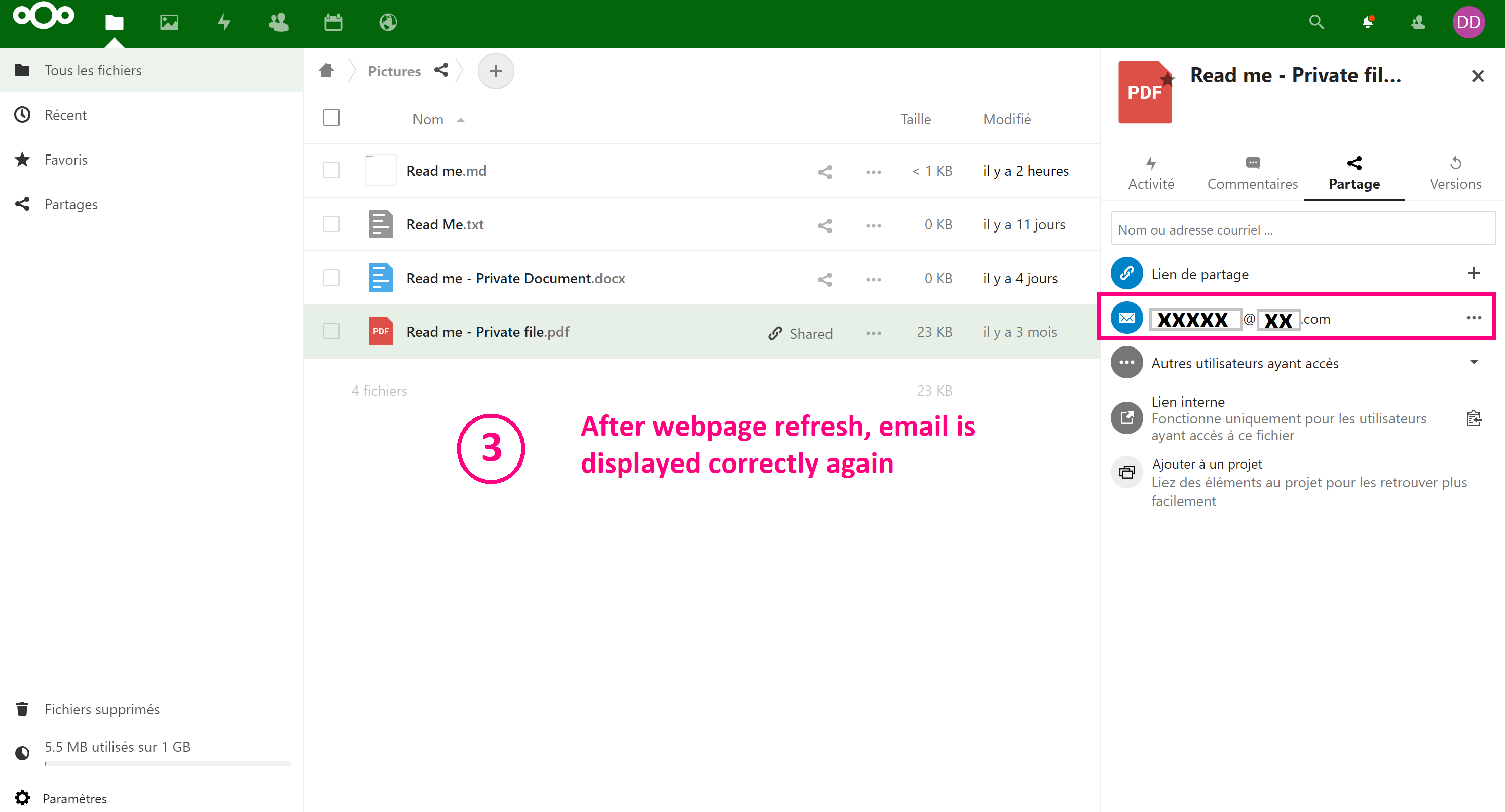The height and width of the screenshot is (812, 1505).
Task: Expand Autres utilisateurs ayant accès
Action: [x=1474, y=363]
